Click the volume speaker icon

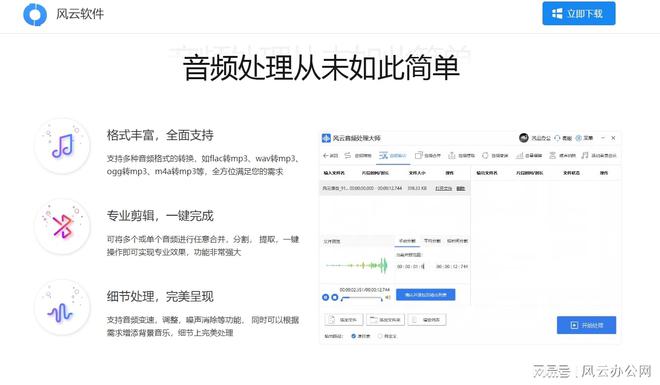coord(388,297)
